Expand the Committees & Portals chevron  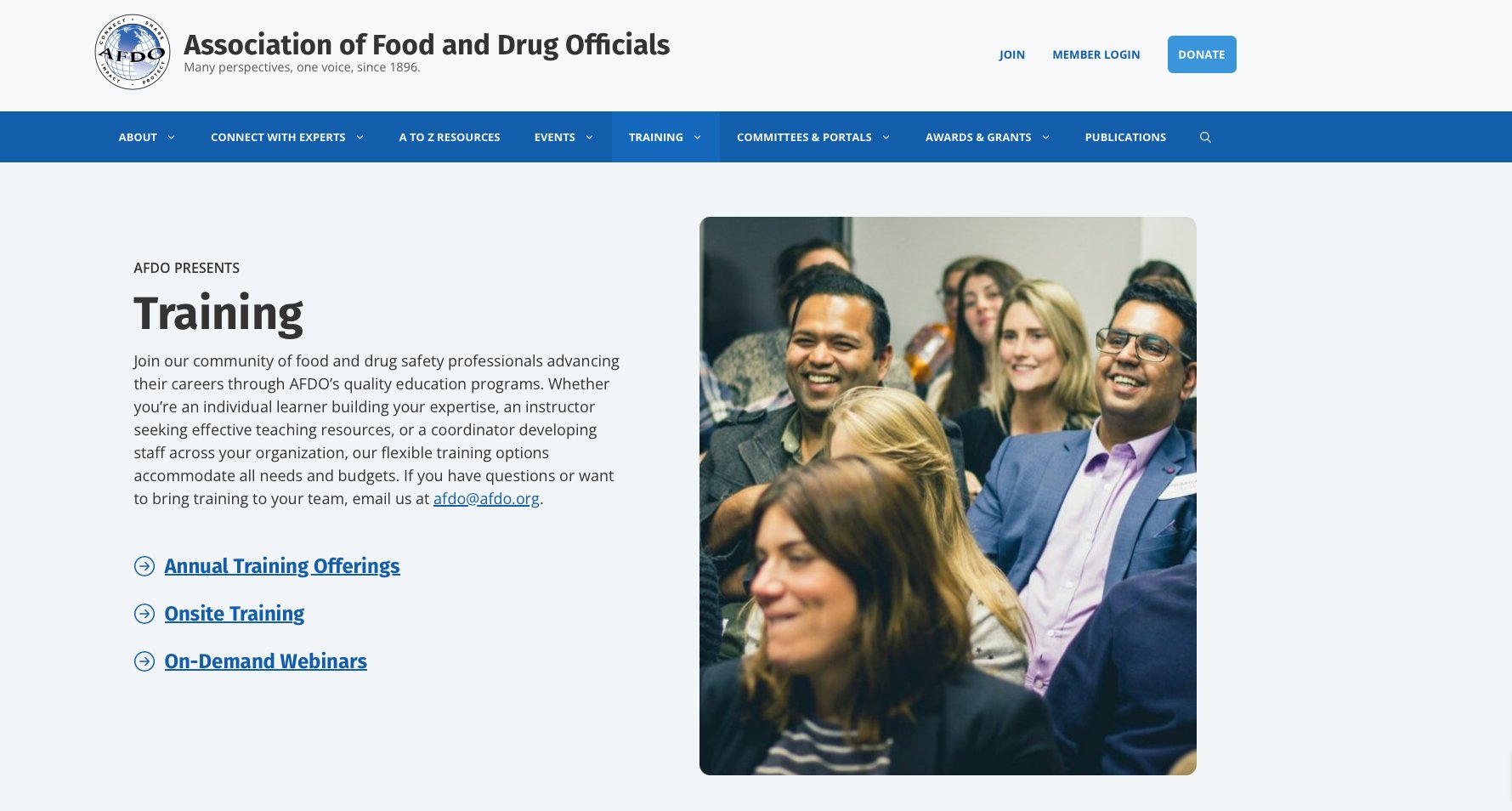tap(886, 137)
